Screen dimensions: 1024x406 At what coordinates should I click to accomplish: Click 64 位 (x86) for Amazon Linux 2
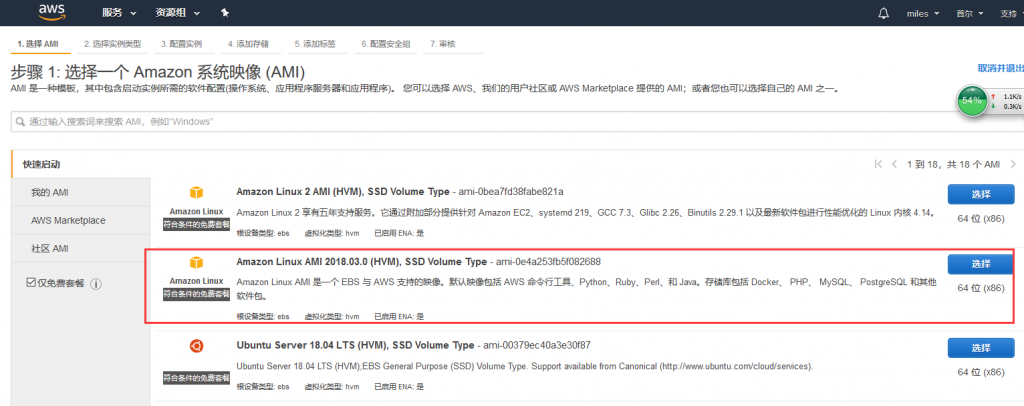[x=980, y=218]
